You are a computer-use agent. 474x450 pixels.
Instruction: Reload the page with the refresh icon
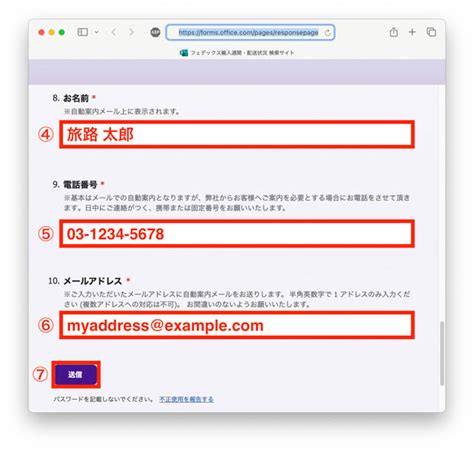coord(327,32)
